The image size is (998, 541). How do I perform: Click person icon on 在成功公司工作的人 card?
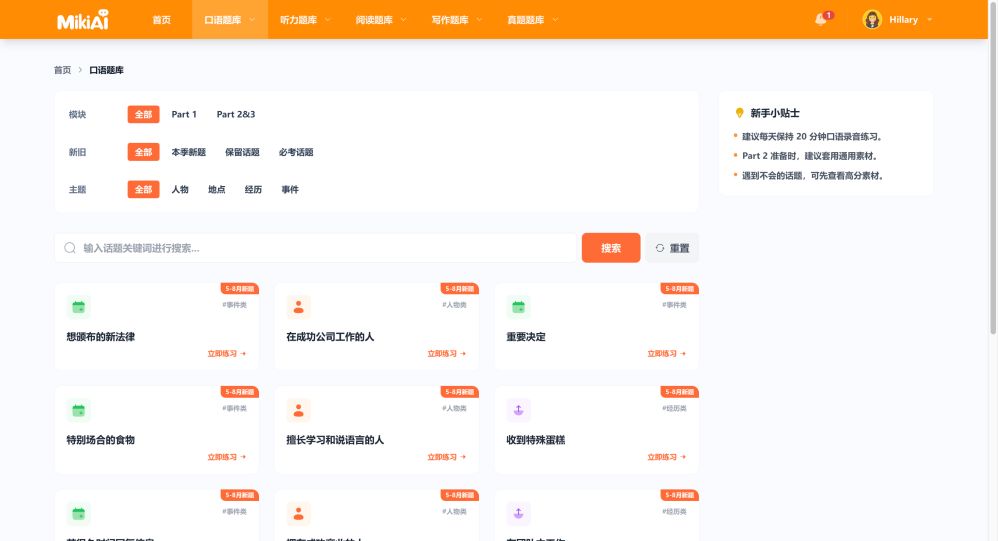click(298, 307)
